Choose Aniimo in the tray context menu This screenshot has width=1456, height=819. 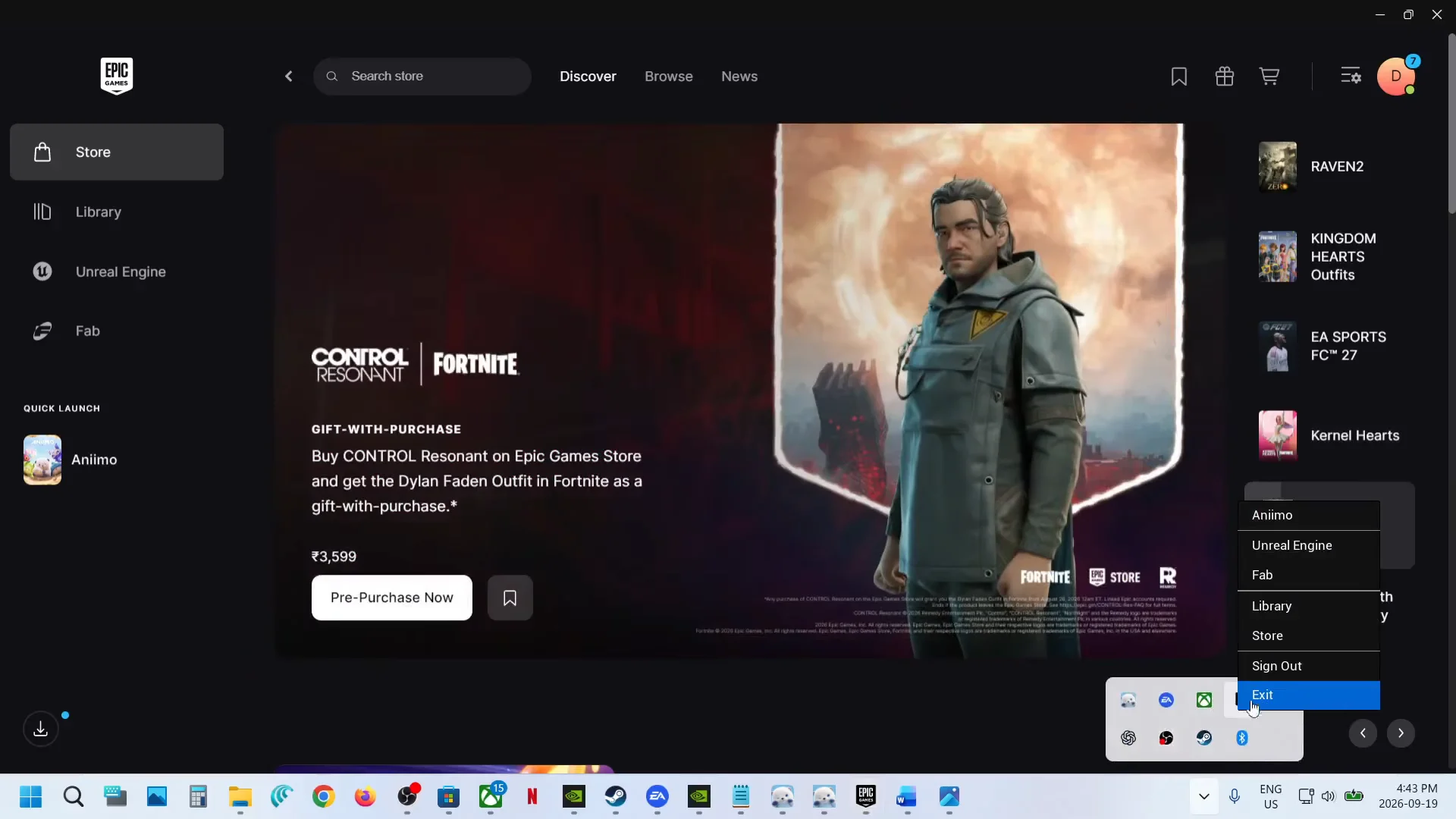point(1309,515)
